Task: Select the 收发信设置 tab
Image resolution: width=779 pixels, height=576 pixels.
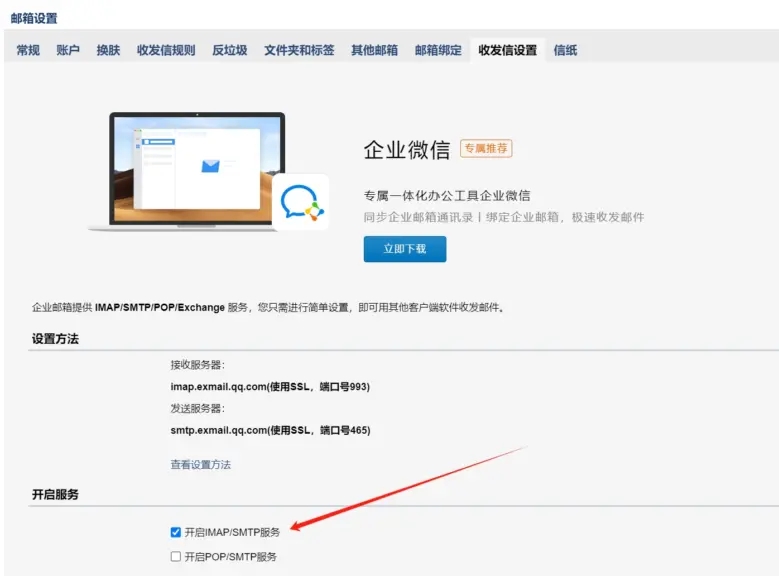Action: coord(508,50)
